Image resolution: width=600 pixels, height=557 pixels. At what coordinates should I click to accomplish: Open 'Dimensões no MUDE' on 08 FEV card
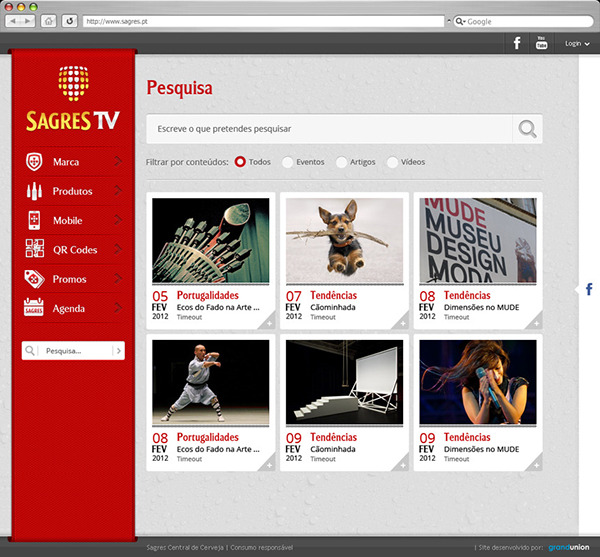[481, 307]
